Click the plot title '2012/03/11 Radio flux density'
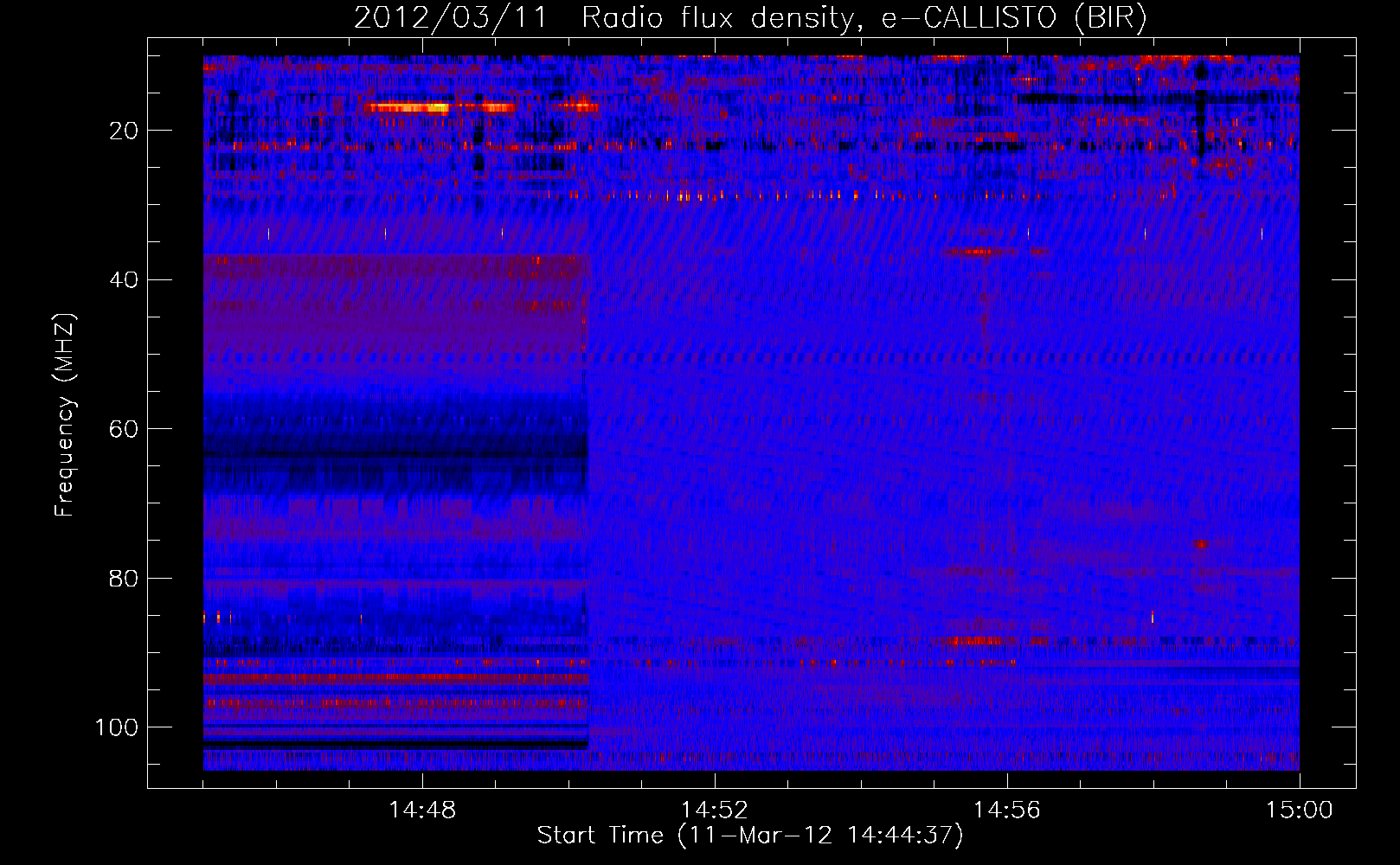Viewport: 1400px width, 865px height. click(750, 18)
